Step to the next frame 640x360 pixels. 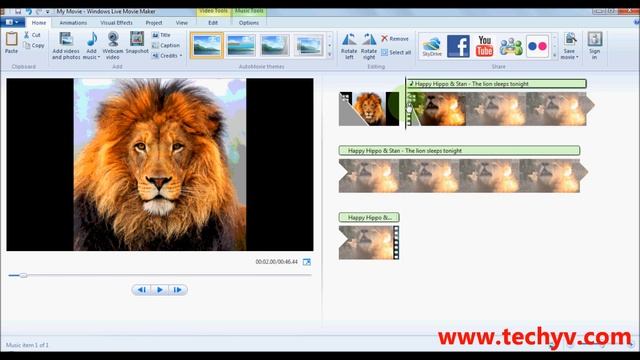(178, 290)
